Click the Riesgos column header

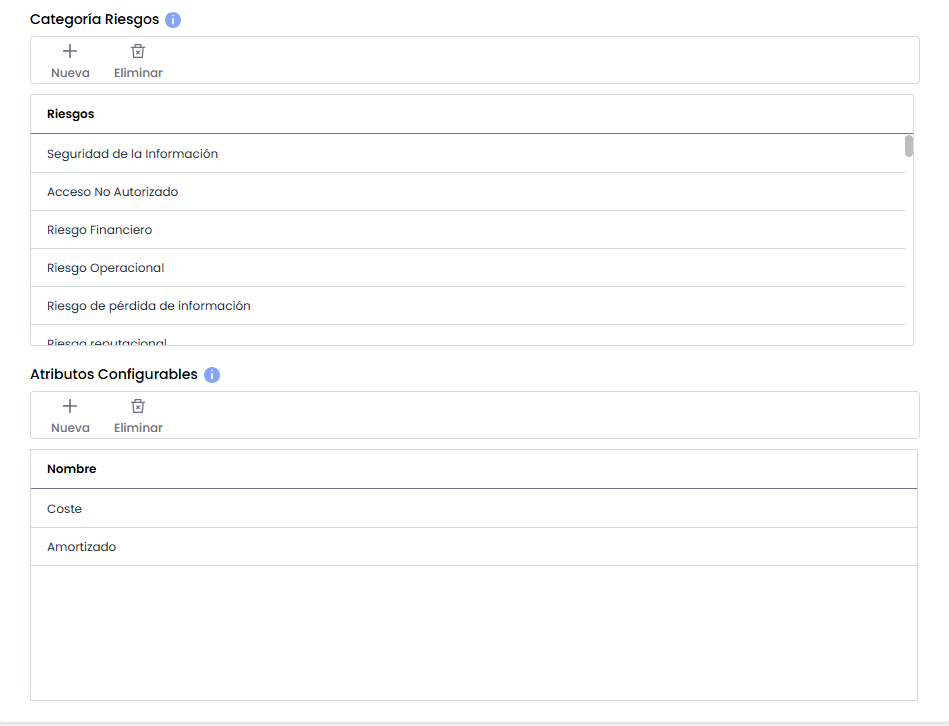(71, 114)
